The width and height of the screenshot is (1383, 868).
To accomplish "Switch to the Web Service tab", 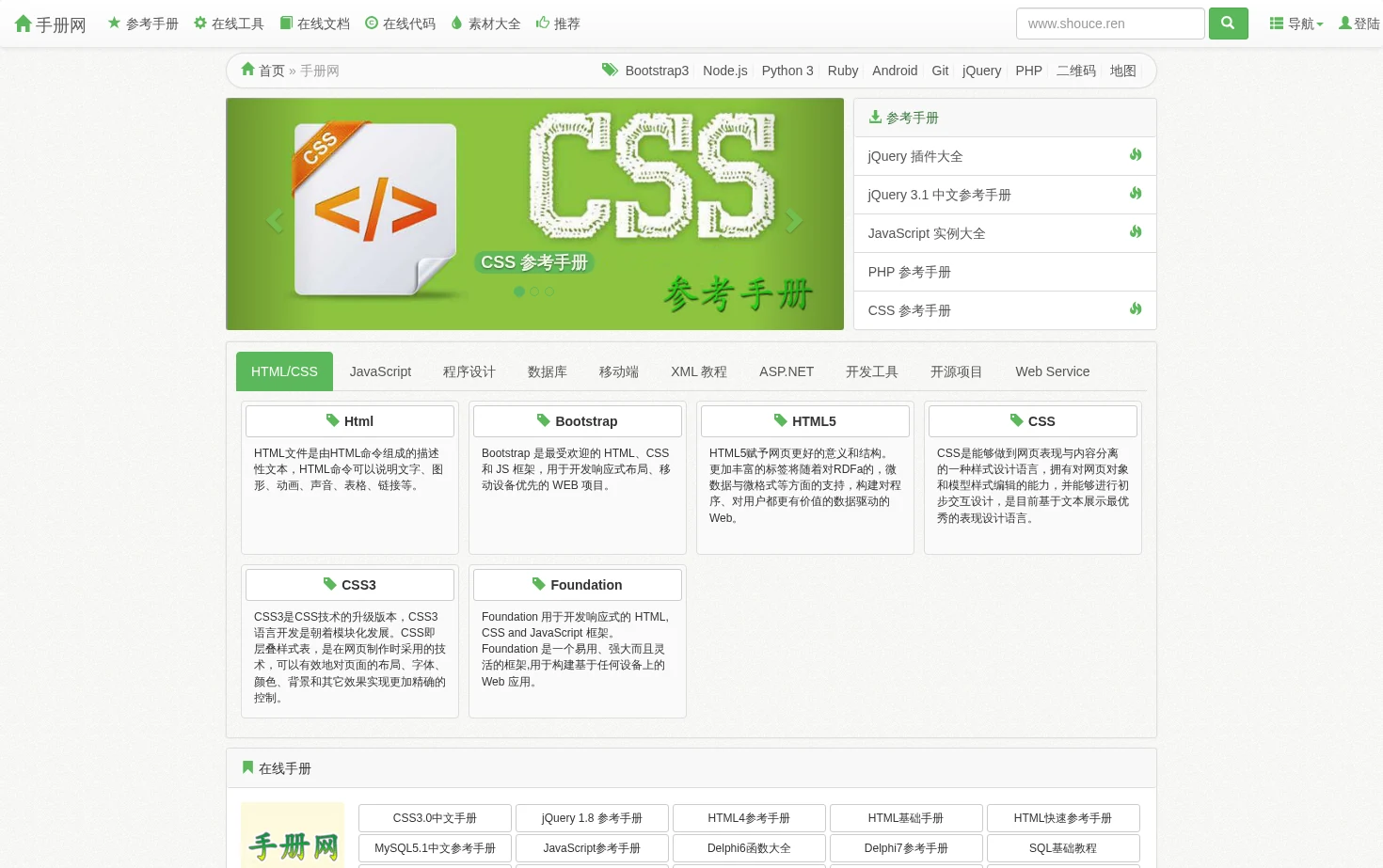I will click(x=1053, y=371).
